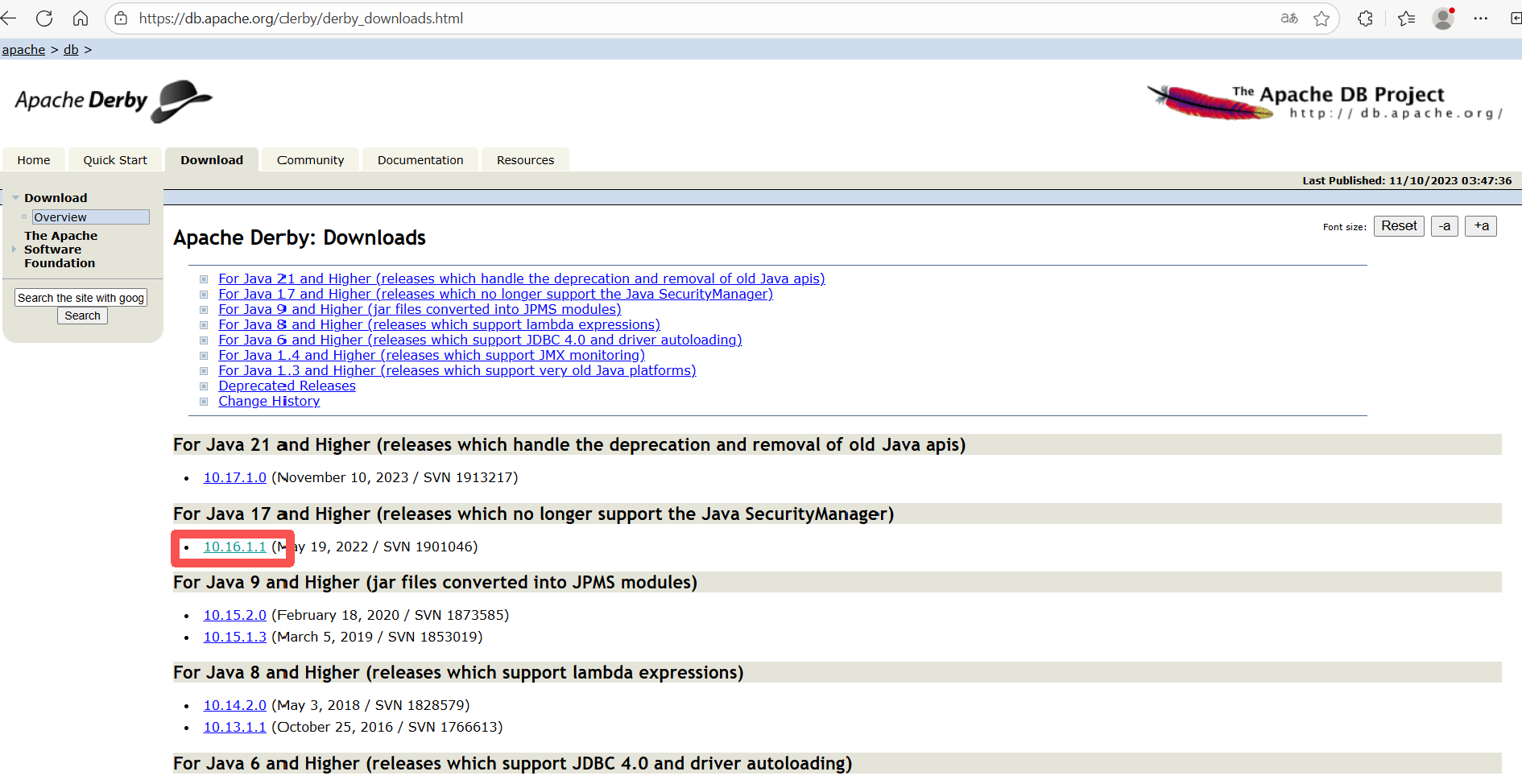Open For Java 6 and Higher link
Image resolution: width=1522 pixels, height=784 pixels.
pos(480,340)
